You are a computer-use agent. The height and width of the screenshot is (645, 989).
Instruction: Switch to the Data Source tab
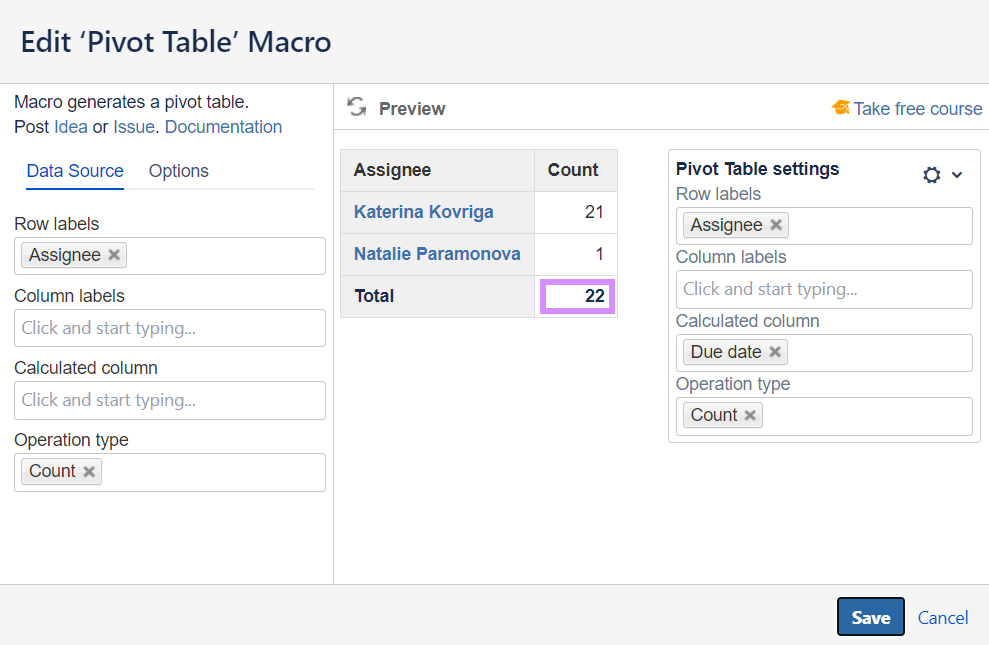click(x=75, y=171)
